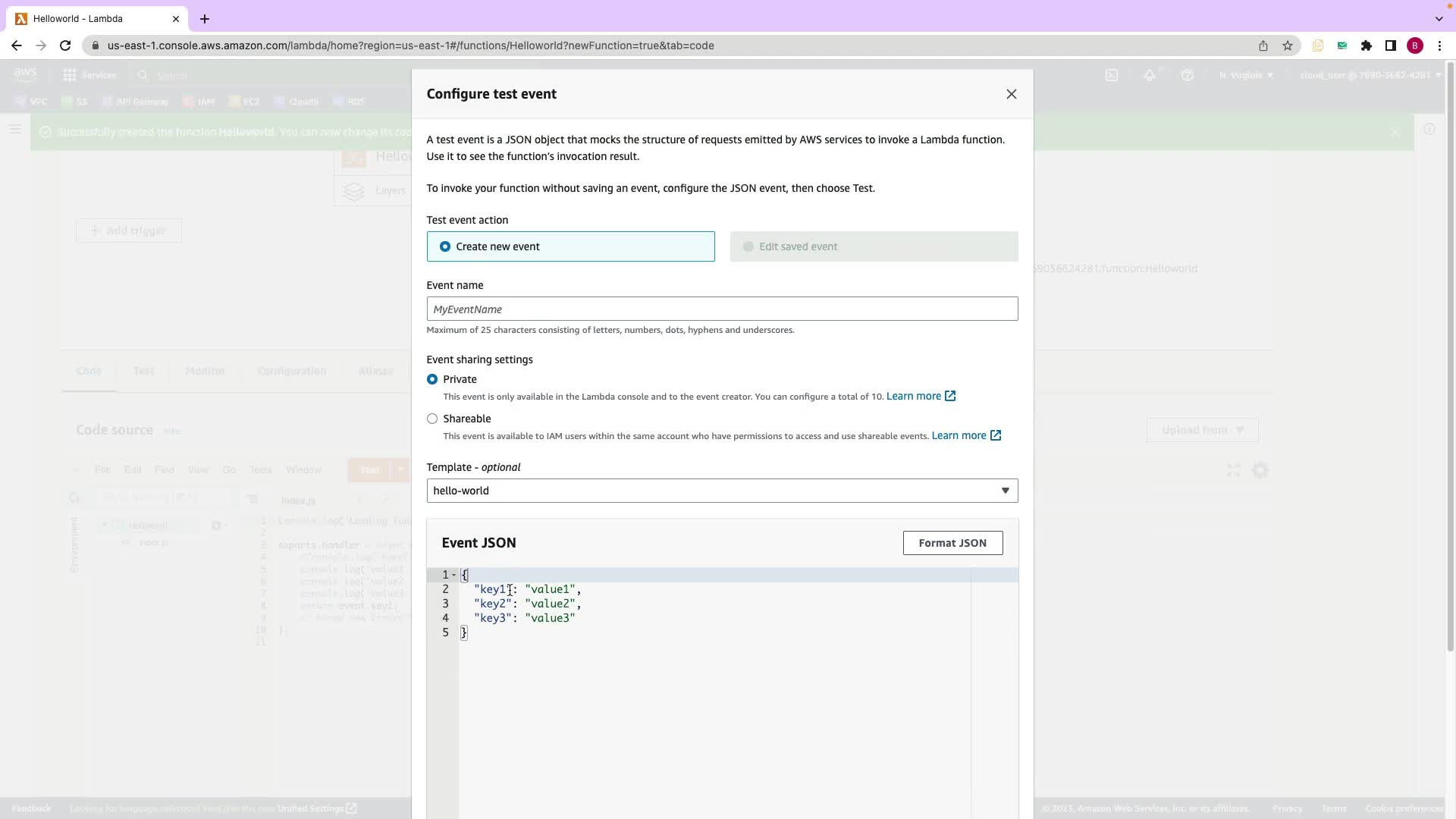The width and height of the screenshot is (1456, 819).
Task: Choose the Shareable sharing option
Action: point(432,419)
